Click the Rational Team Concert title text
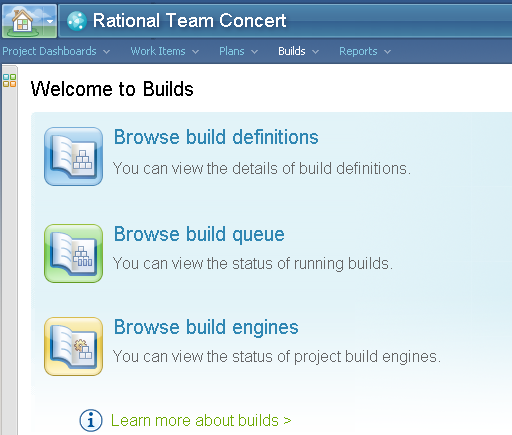 [189, 21]
